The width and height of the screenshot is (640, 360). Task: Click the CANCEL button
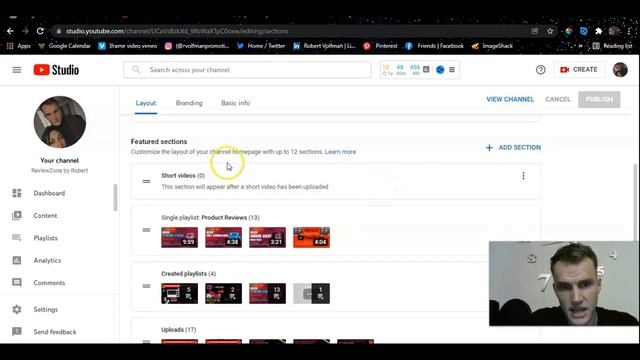tap(558, 99)
